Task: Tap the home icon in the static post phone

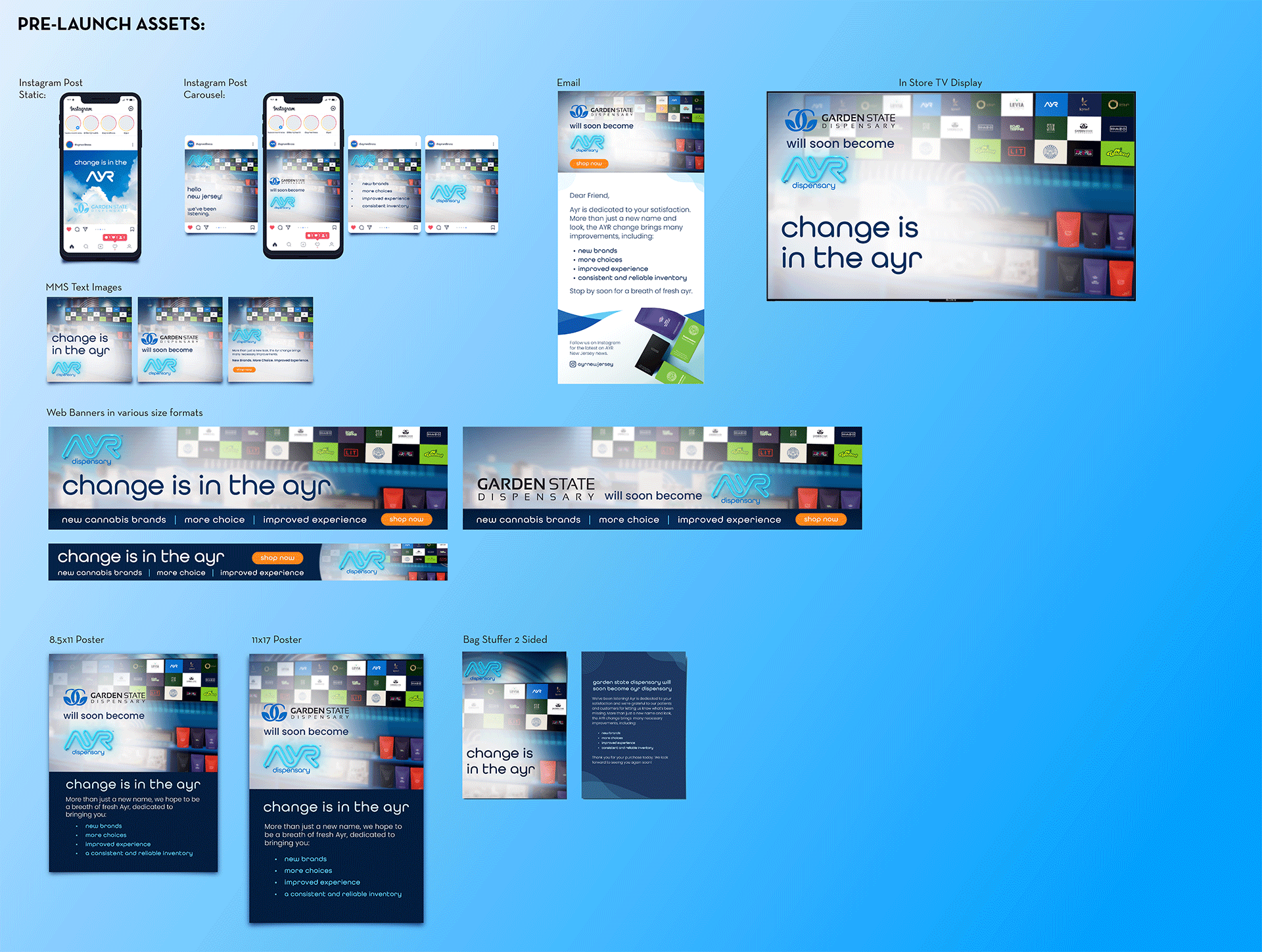Action: pyautogui.click(x=72, y=247)
